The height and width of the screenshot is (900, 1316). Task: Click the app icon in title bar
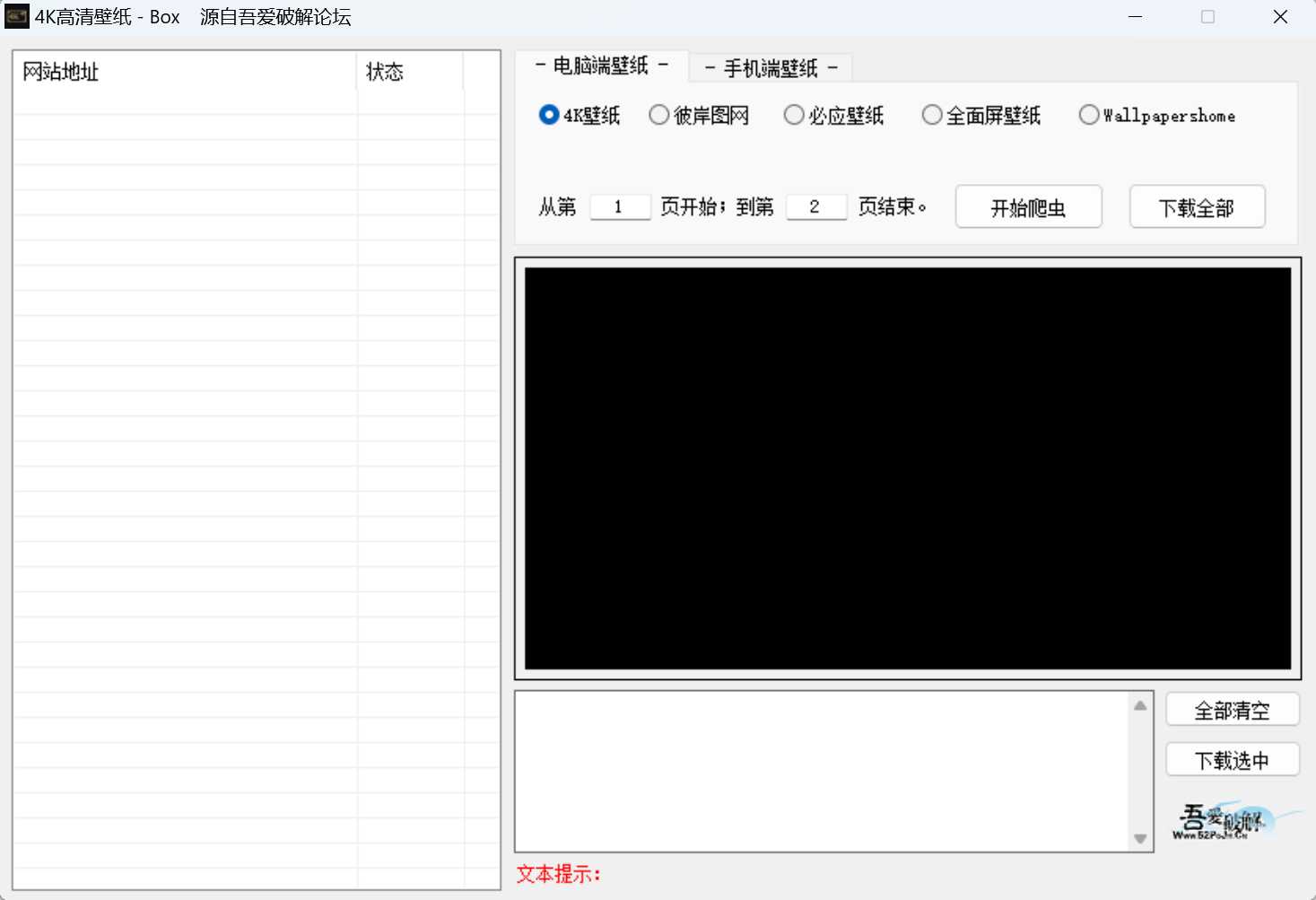tap(17, 17)
